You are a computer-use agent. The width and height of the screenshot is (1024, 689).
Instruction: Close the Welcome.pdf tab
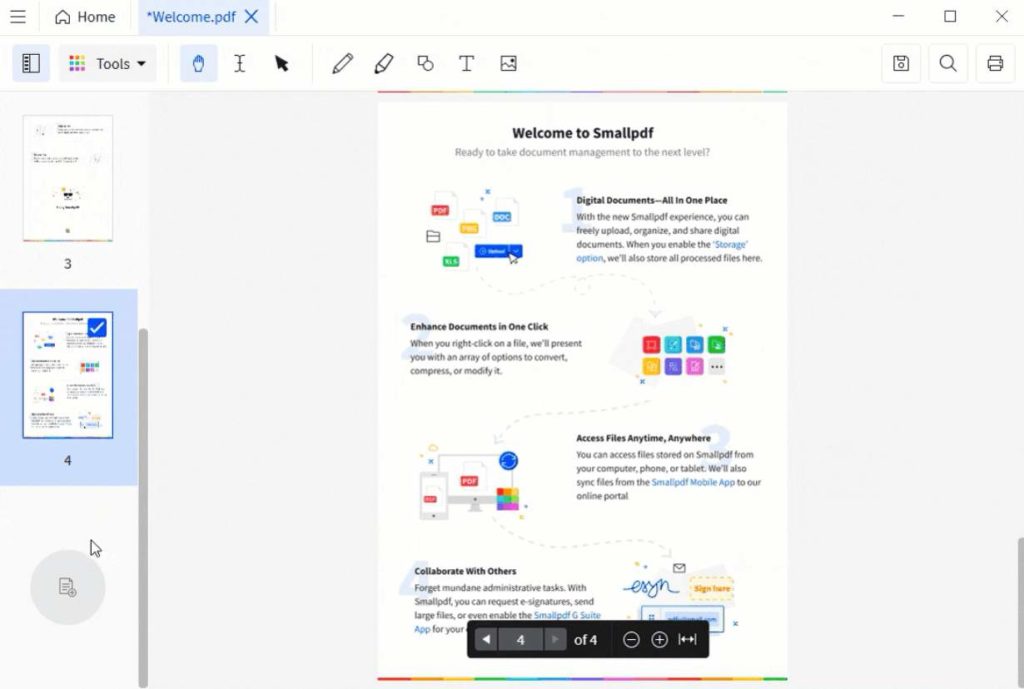[251, 17]
